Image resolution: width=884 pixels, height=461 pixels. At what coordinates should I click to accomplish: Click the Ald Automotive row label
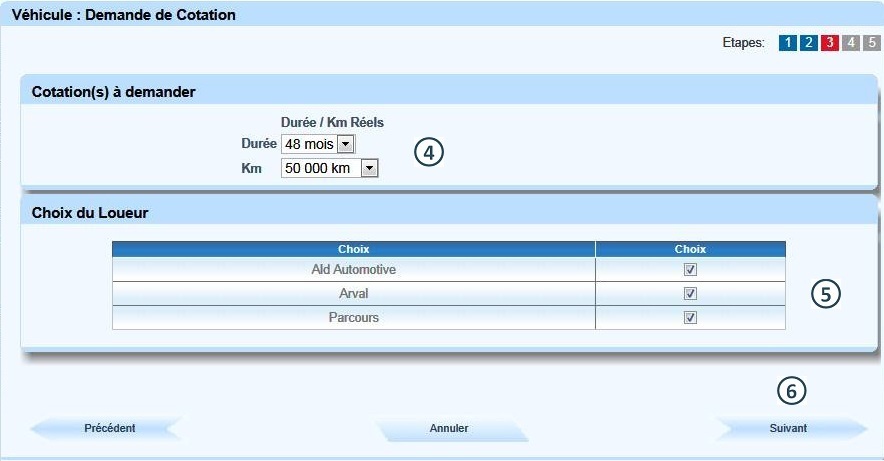[353, 270]
